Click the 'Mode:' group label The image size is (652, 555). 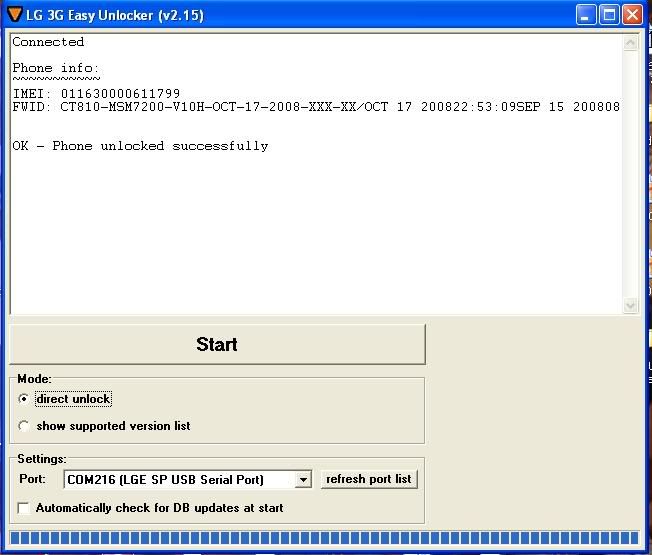(x=35, y=379)
